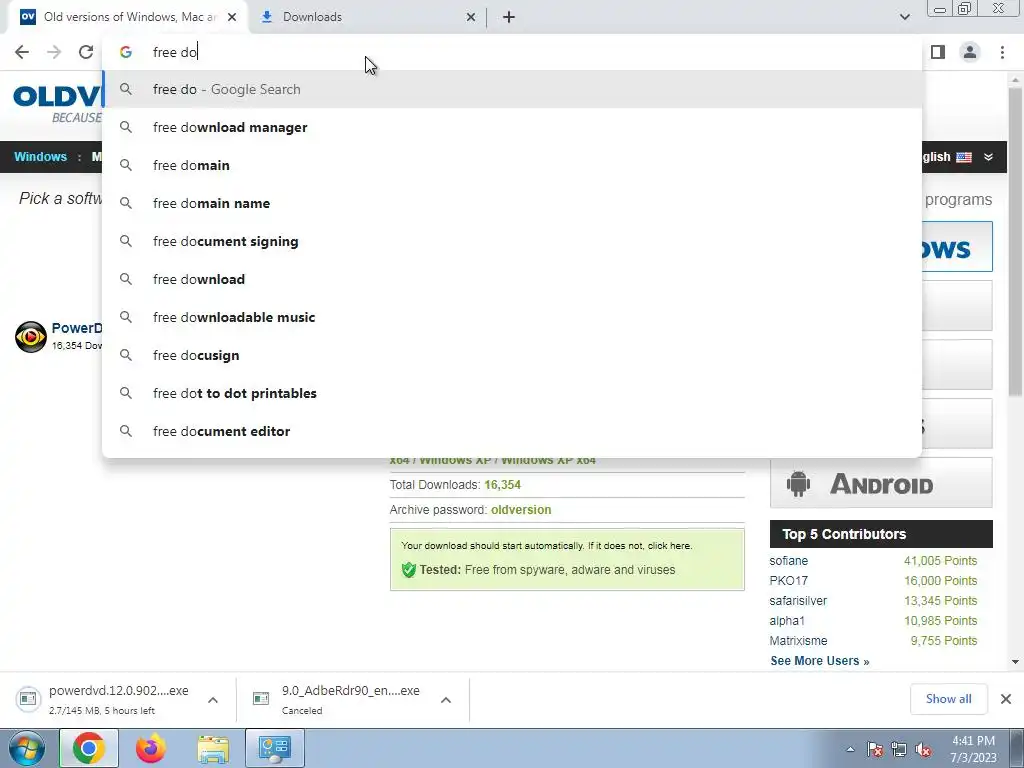This screenshot has height=768, width=1024.
Task: Click the Chrome taskbar icon
Action: (x=89, y=748)
